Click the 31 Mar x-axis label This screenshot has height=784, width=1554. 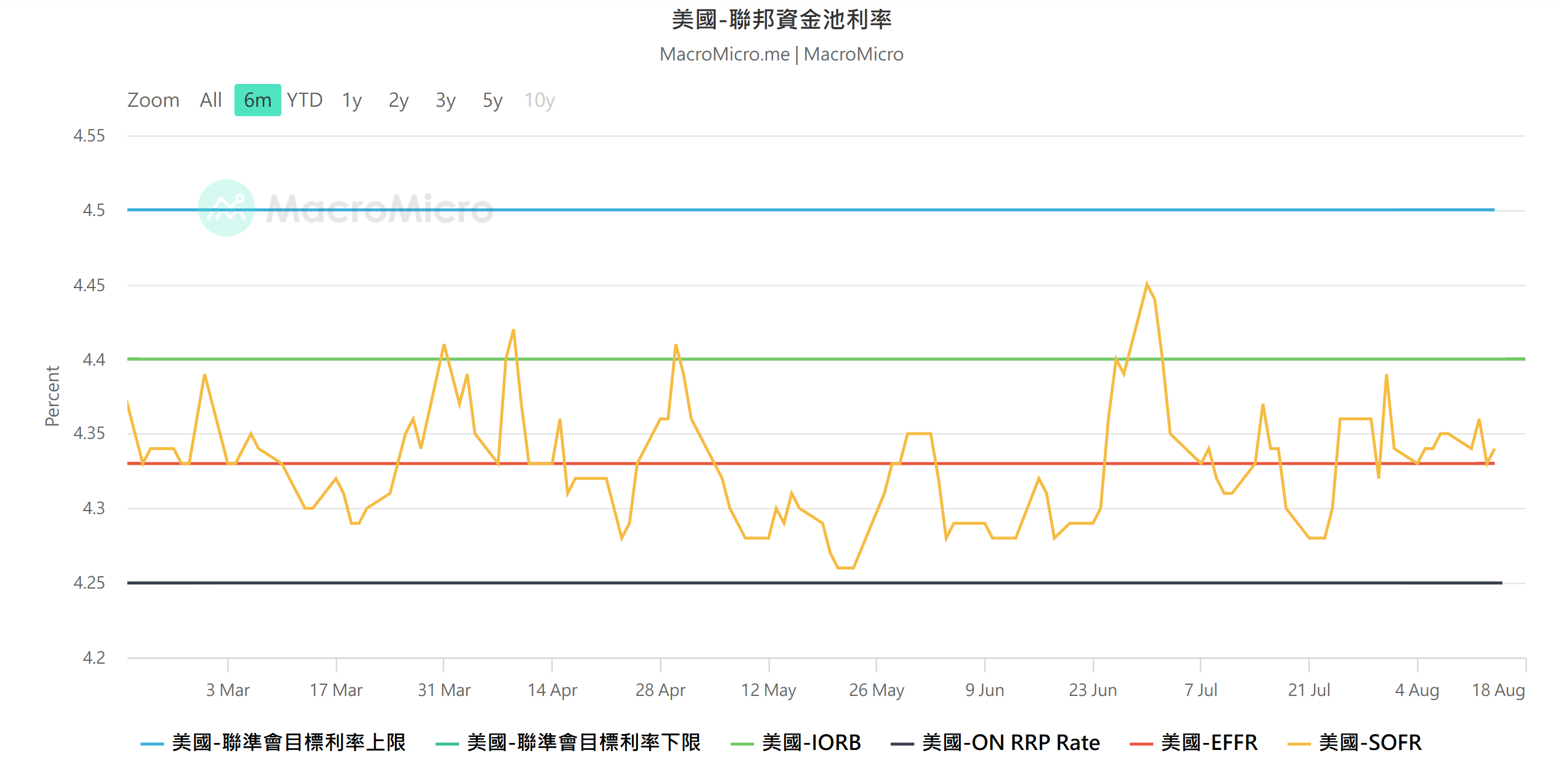tap(444, 690)
